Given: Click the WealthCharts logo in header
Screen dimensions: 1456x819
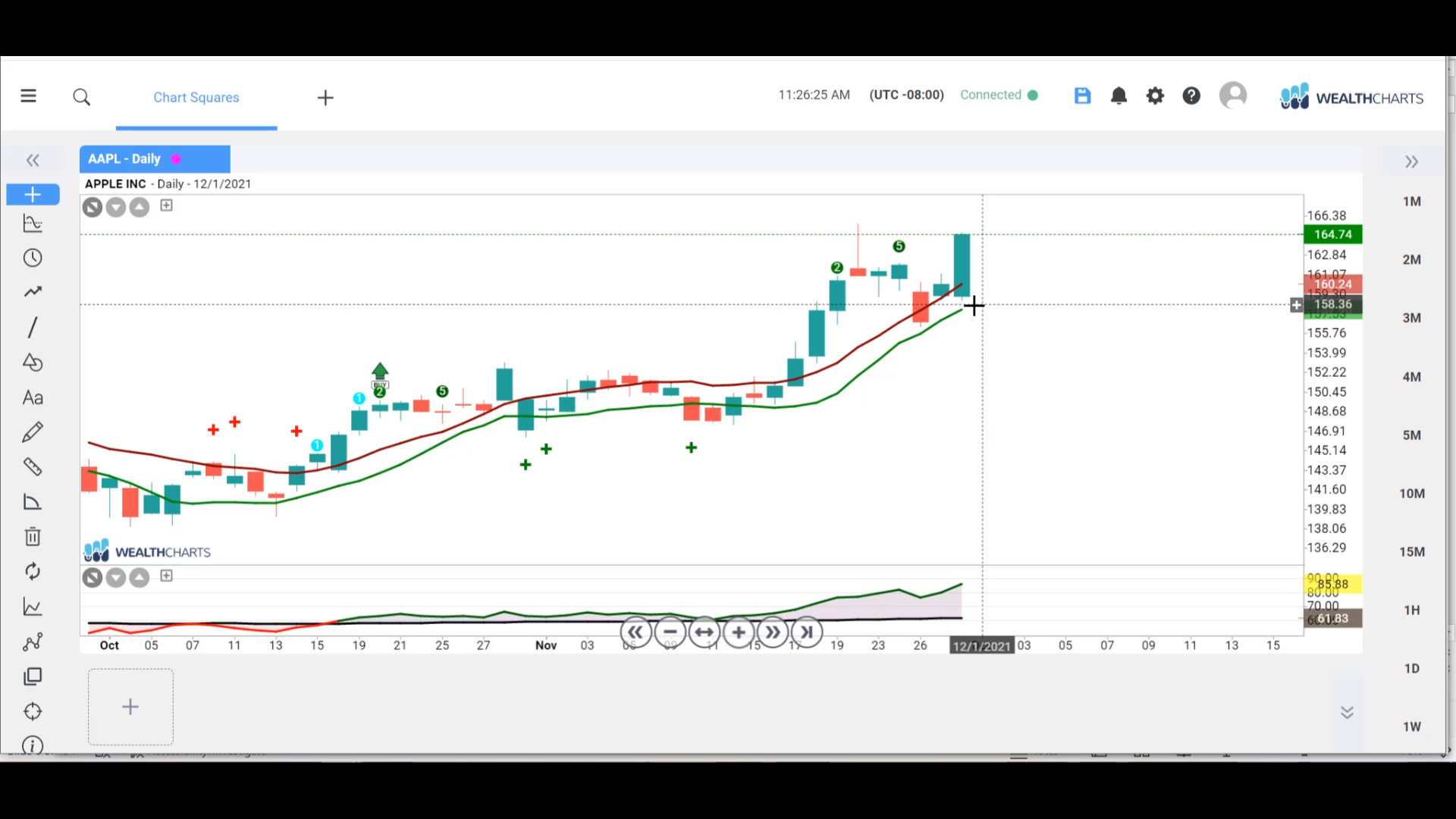Looking at the screenshot, I should pyautogui.click(x=1351, y=97).
